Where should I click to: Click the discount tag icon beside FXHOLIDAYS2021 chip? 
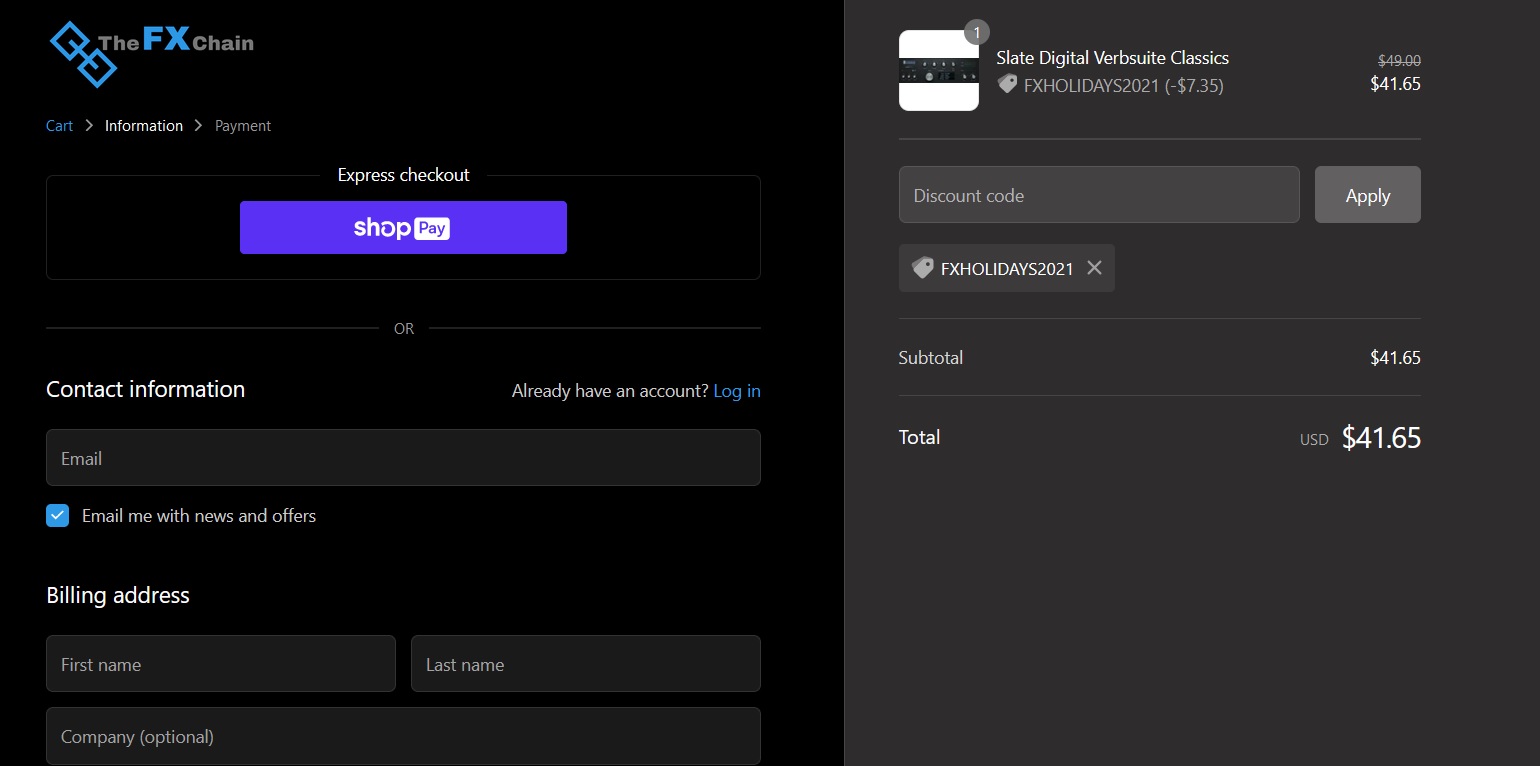coord(922,268)
